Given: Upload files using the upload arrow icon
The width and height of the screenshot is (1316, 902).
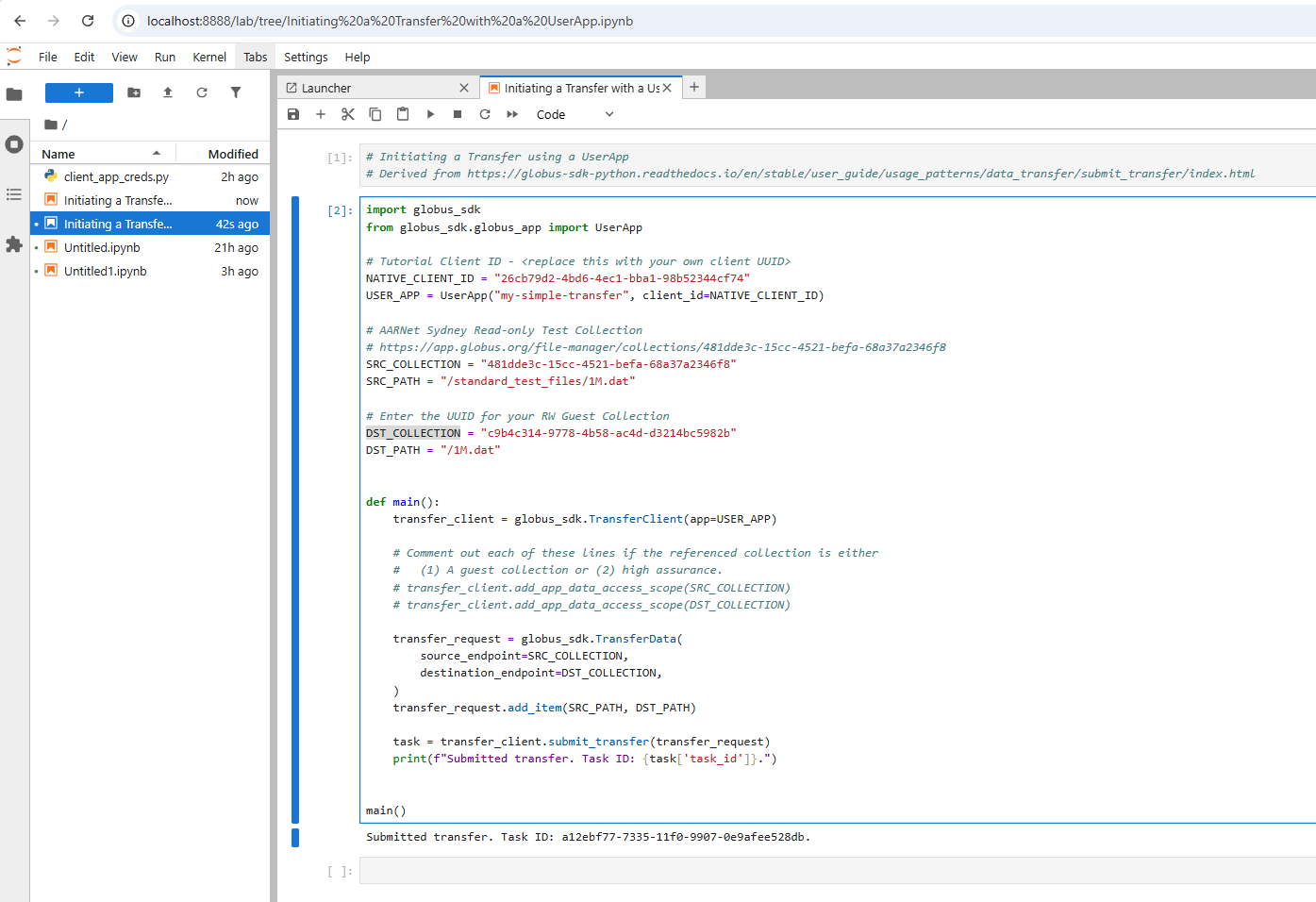Looking at the screenshot, I should tap(167, 92).
